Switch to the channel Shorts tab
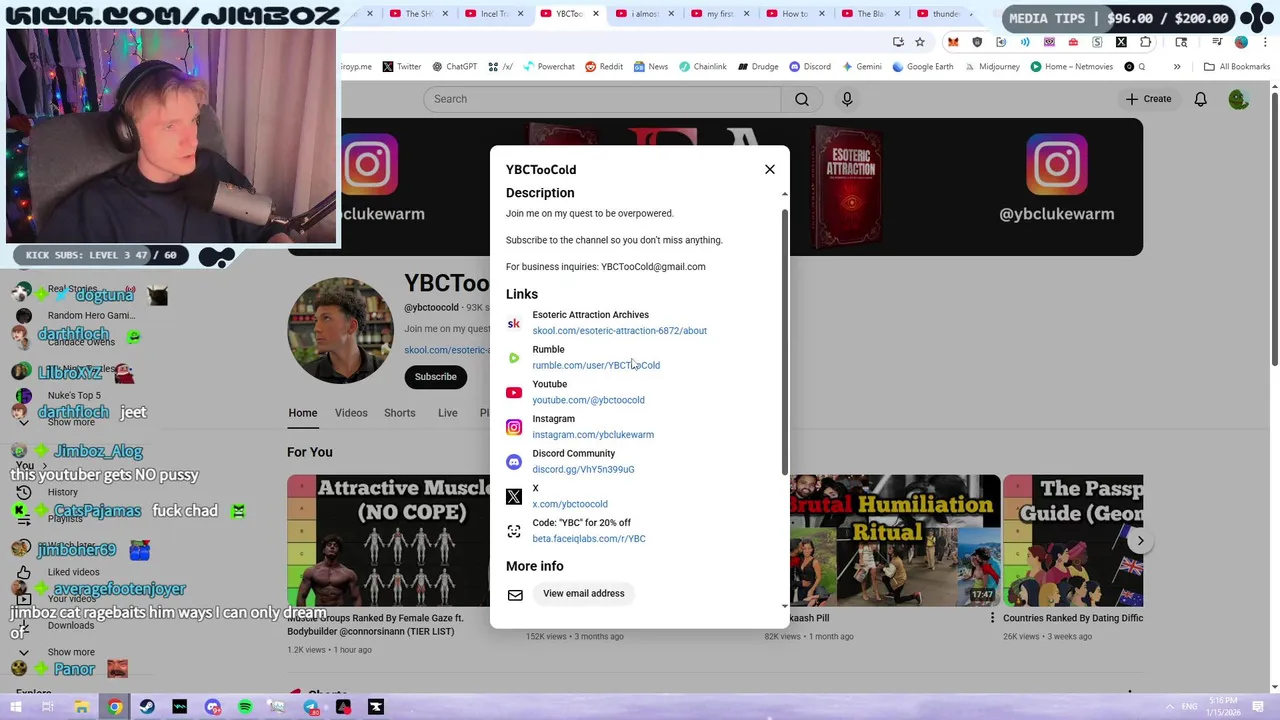 400,413
